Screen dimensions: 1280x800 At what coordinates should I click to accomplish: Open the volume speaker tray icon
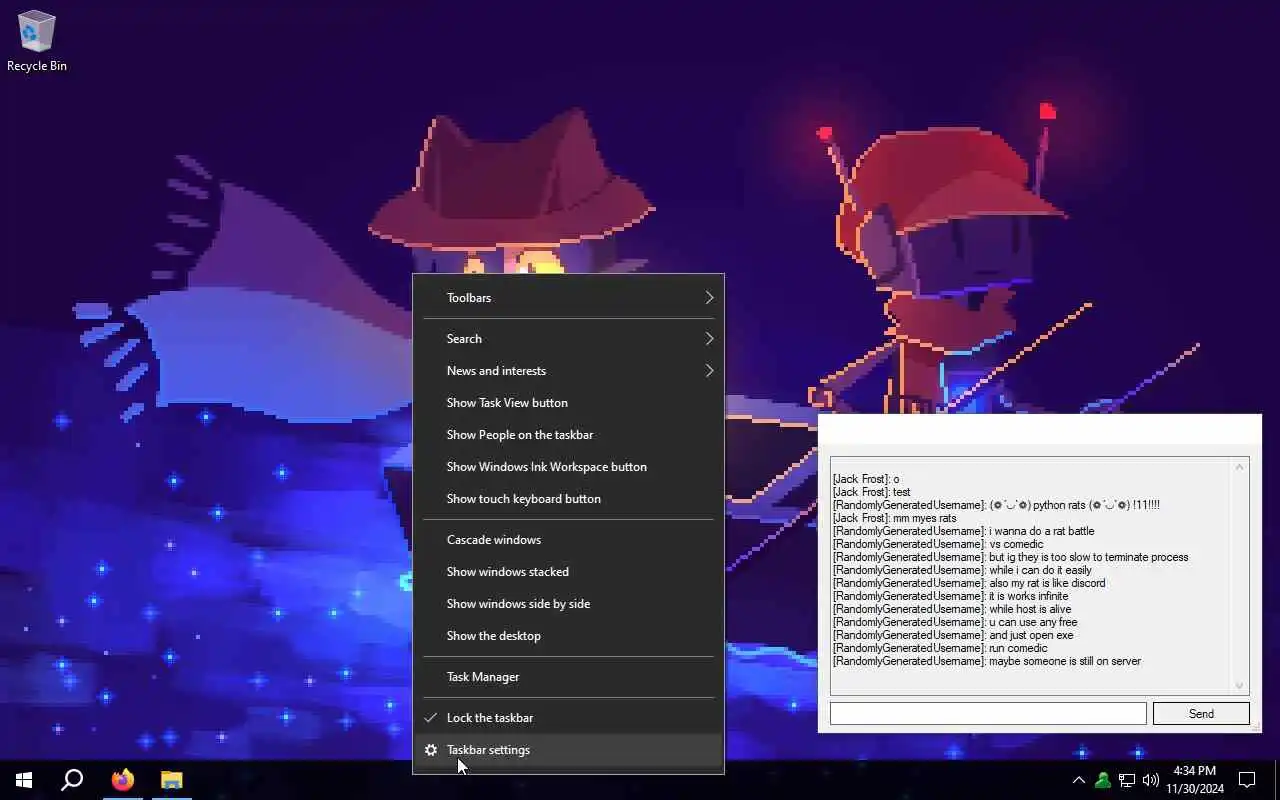1151,780
